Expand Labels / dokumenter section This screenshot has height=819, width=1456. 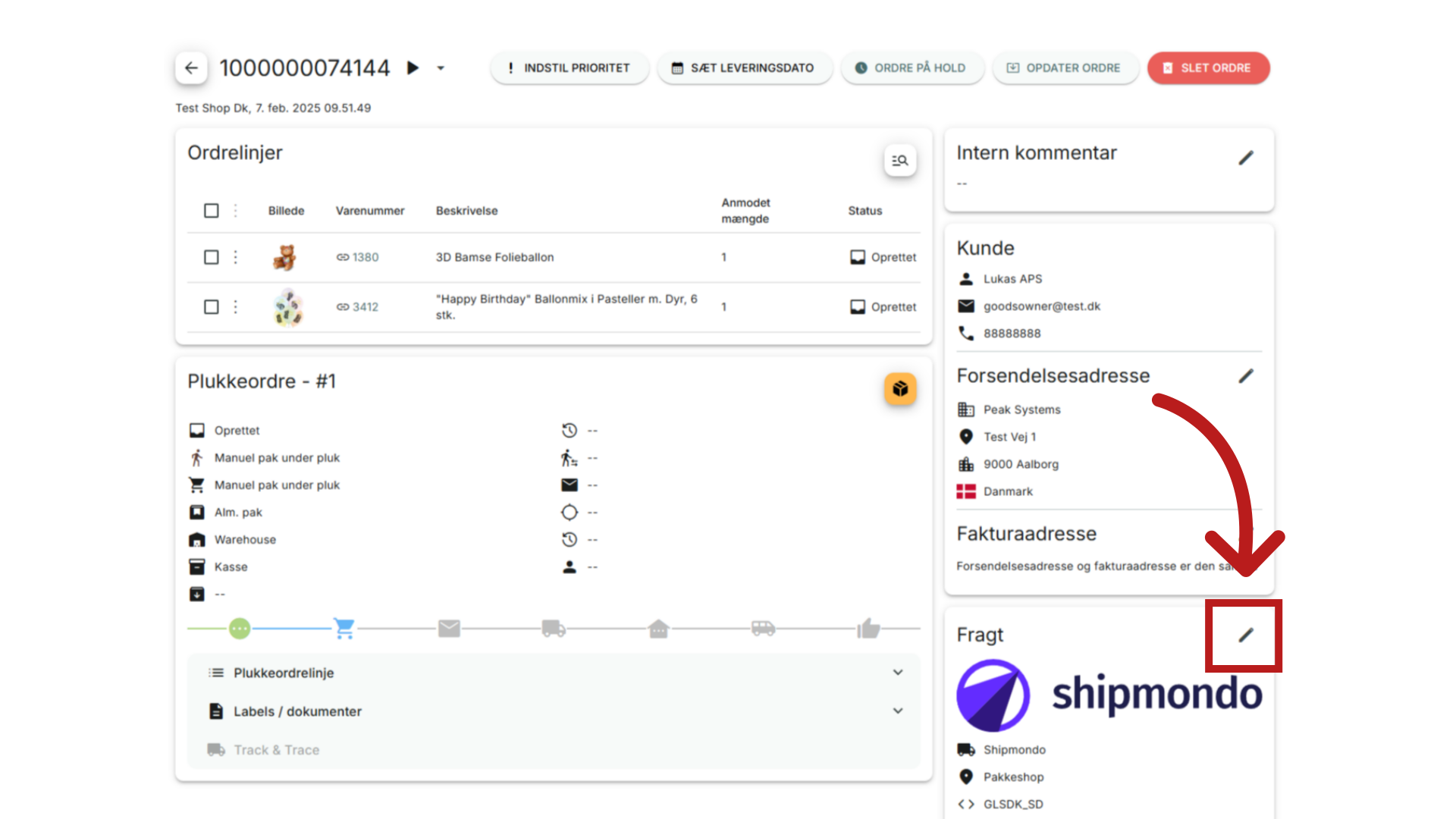(x=554, y=711)
